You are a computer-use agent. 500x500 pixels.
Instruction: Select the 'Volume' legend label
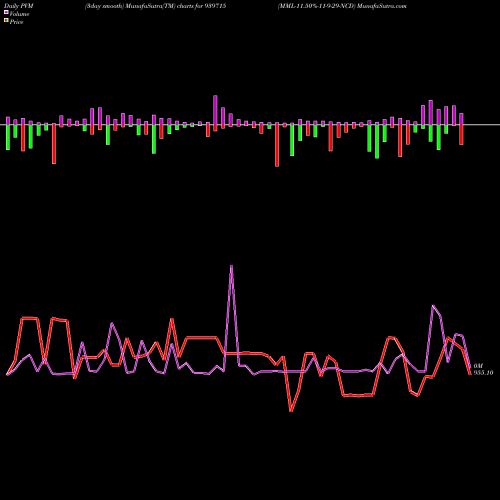19,14
